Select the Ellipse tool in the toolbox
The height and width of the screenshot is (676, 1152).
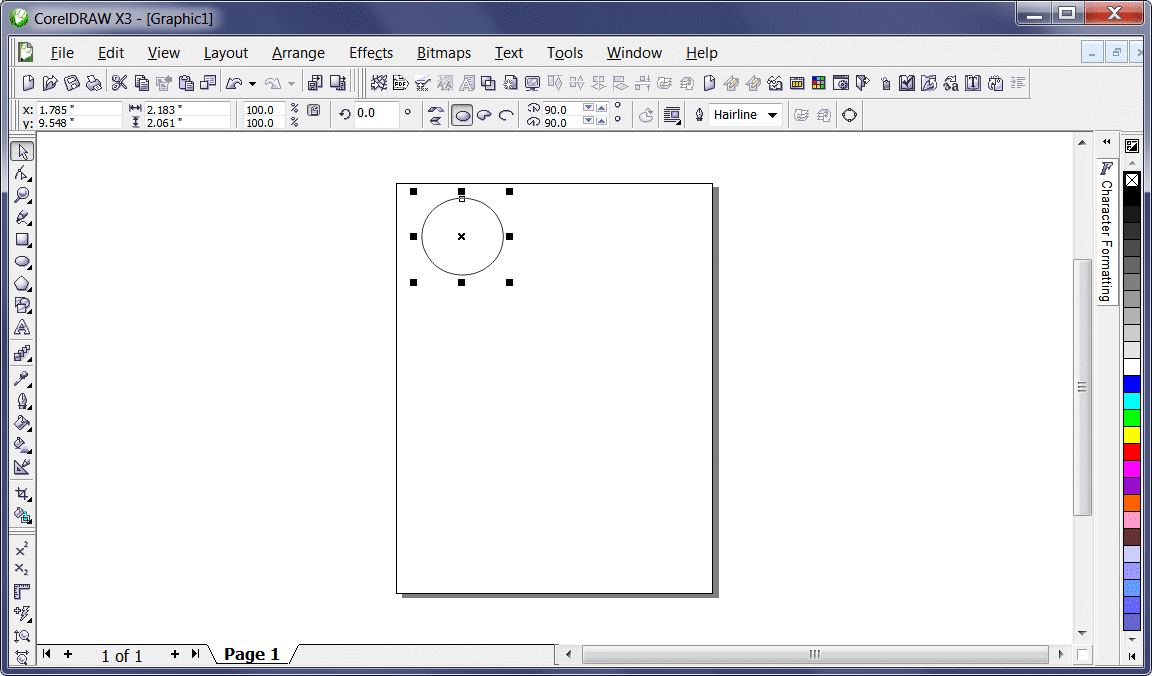22,262
